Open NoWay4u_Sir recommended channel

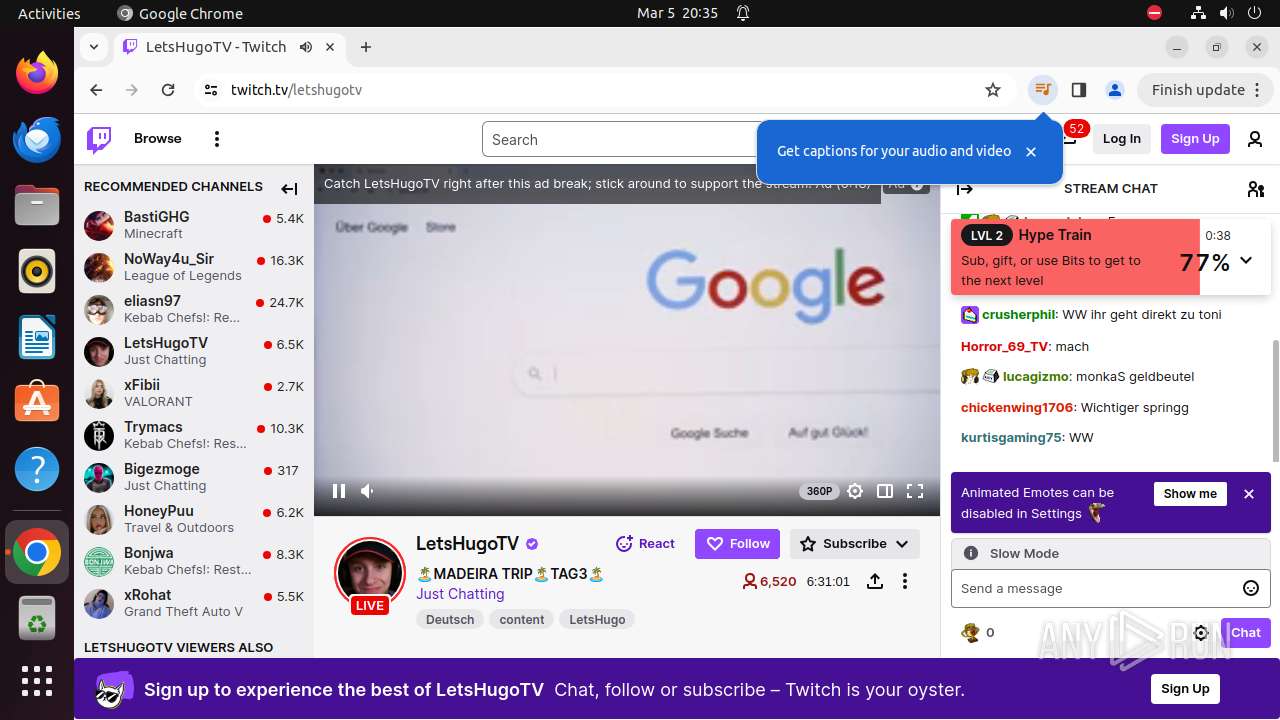[x=194, y=267]
